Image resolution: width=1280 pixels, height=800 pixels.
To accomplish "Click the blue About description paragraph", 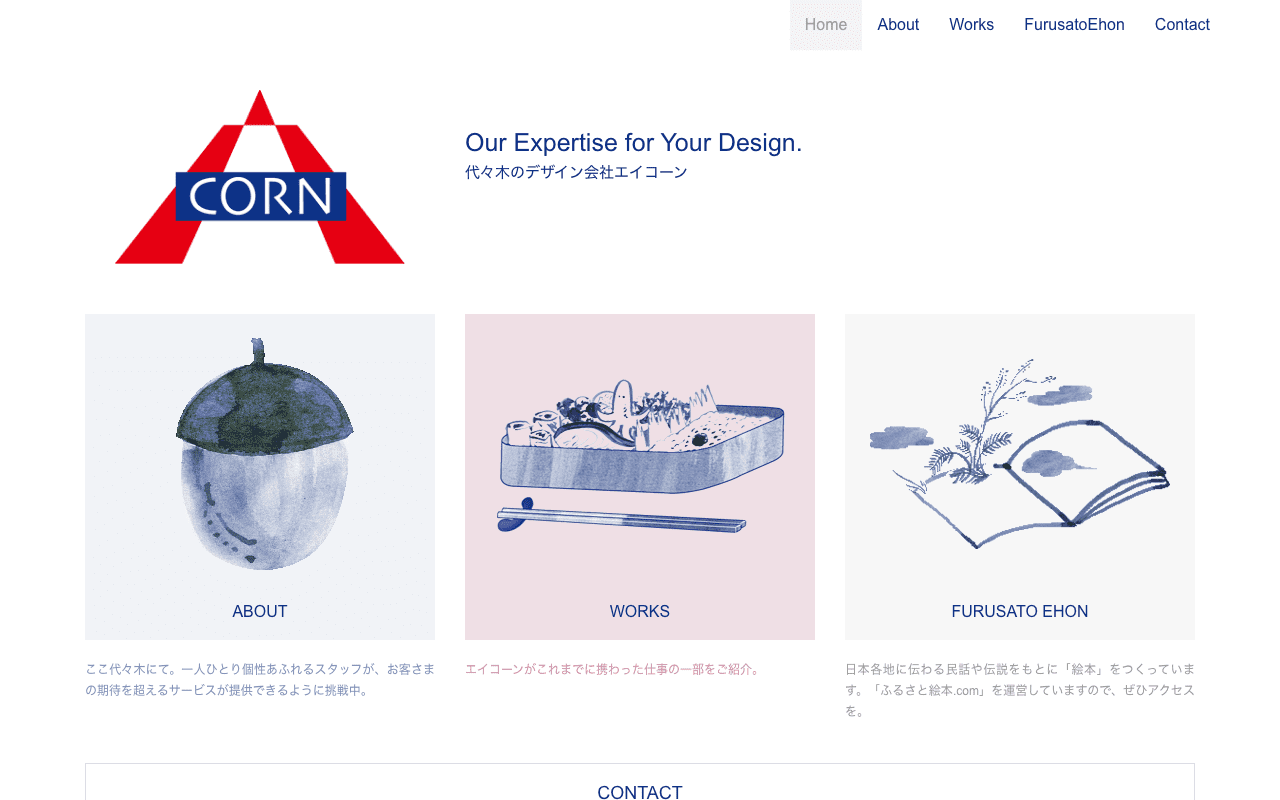I will click(260, 679).
